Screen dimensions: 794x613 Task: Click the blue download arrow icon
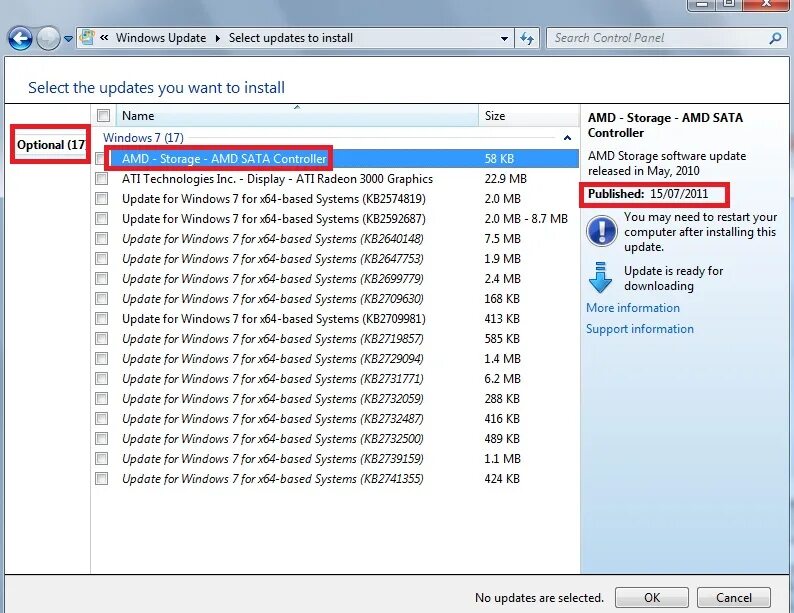pos(601,277)
